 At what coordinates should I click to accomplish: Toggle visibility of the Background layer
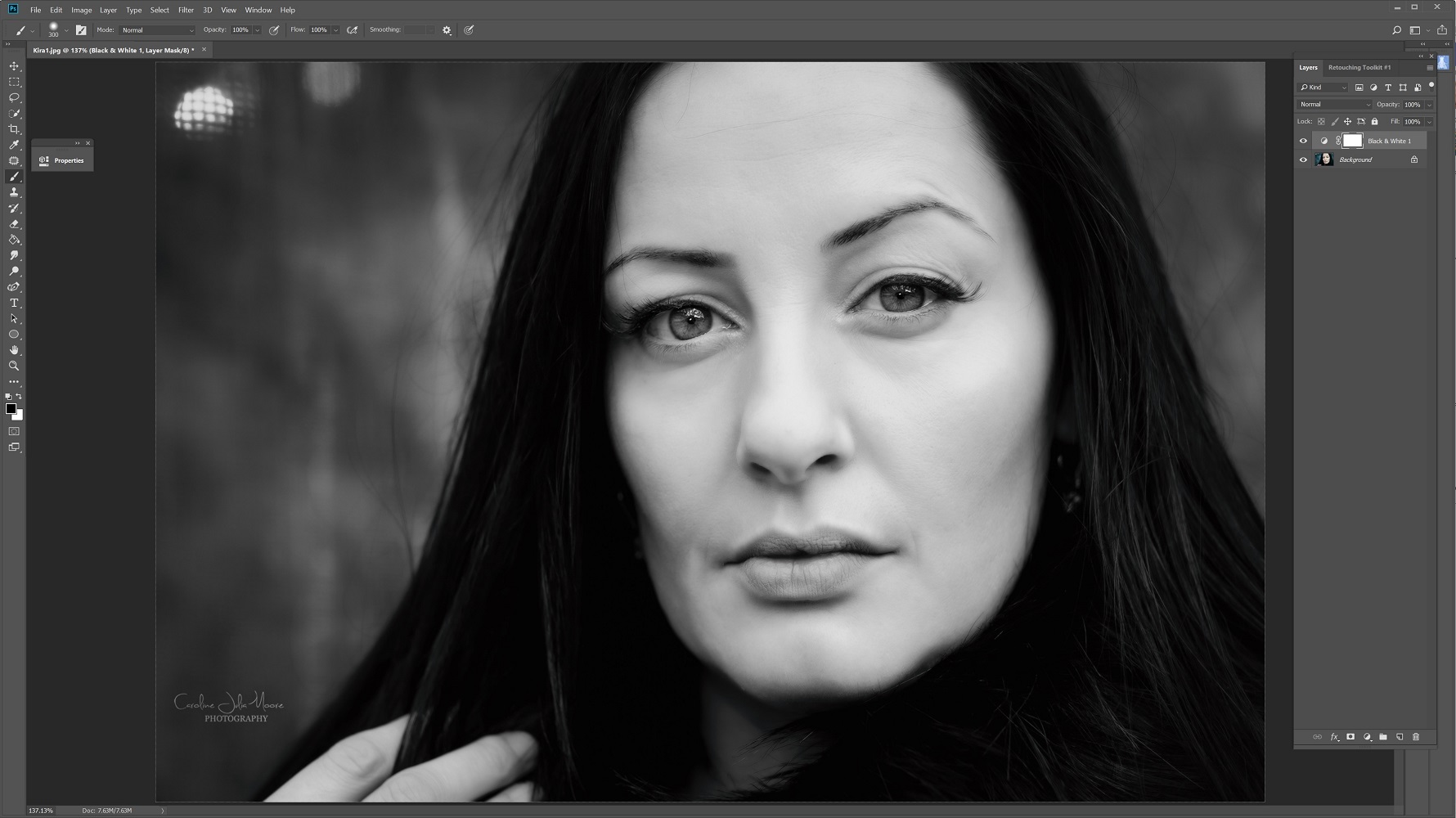coord(1303,160)
